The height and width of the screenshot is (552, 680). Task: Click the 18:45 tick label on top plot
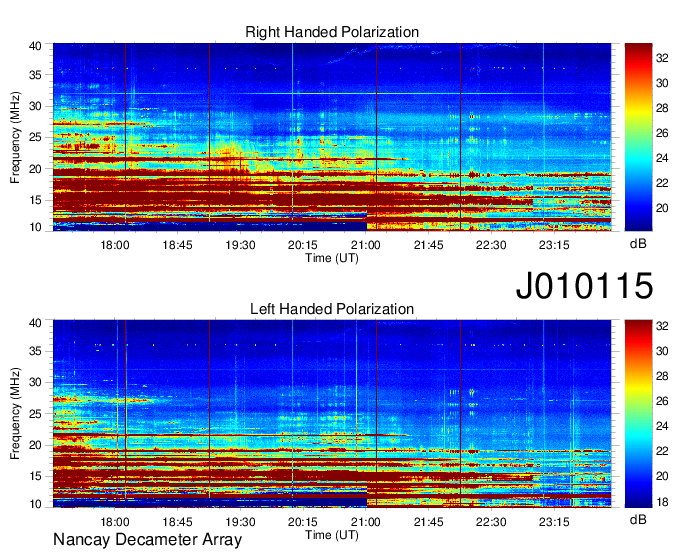coord(177,245)
